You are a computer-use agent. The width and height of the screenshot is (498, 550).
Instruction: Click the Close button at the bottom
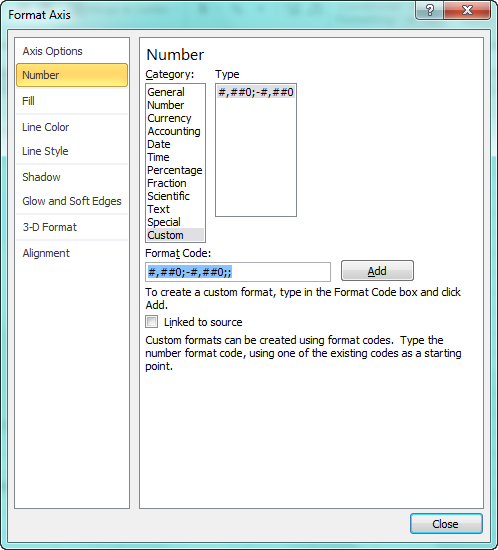446,524
